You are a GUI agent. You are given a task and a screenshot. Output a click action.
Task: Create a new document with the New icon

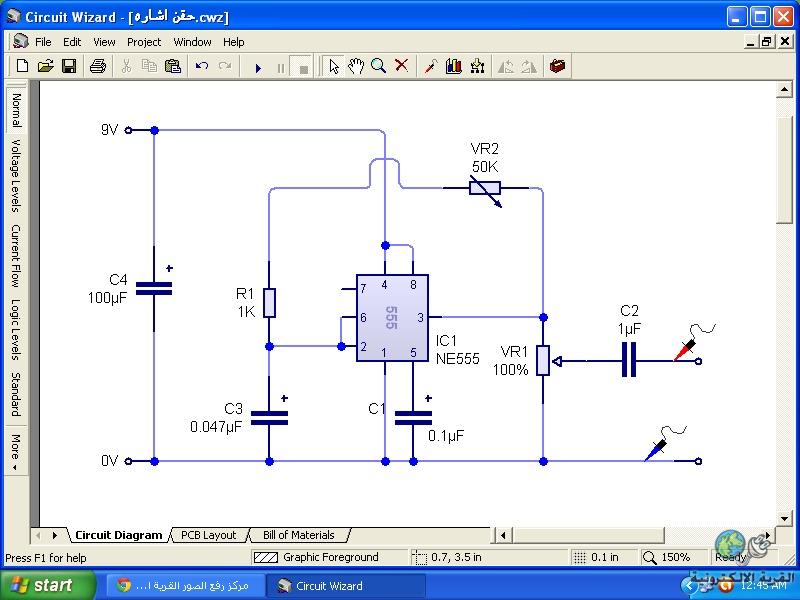pyautogui.click(x=22, y=66)
